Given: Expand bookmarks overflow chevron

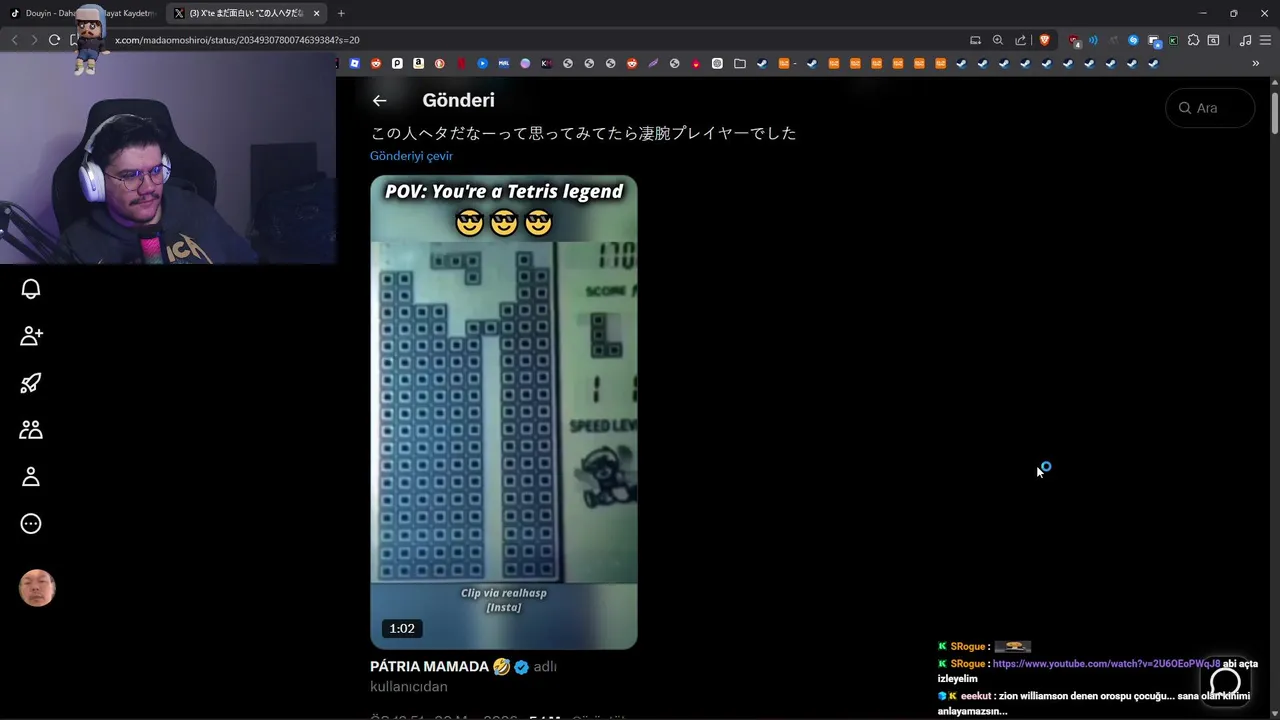Looking at the screenshot, I should click(1256, 63).
